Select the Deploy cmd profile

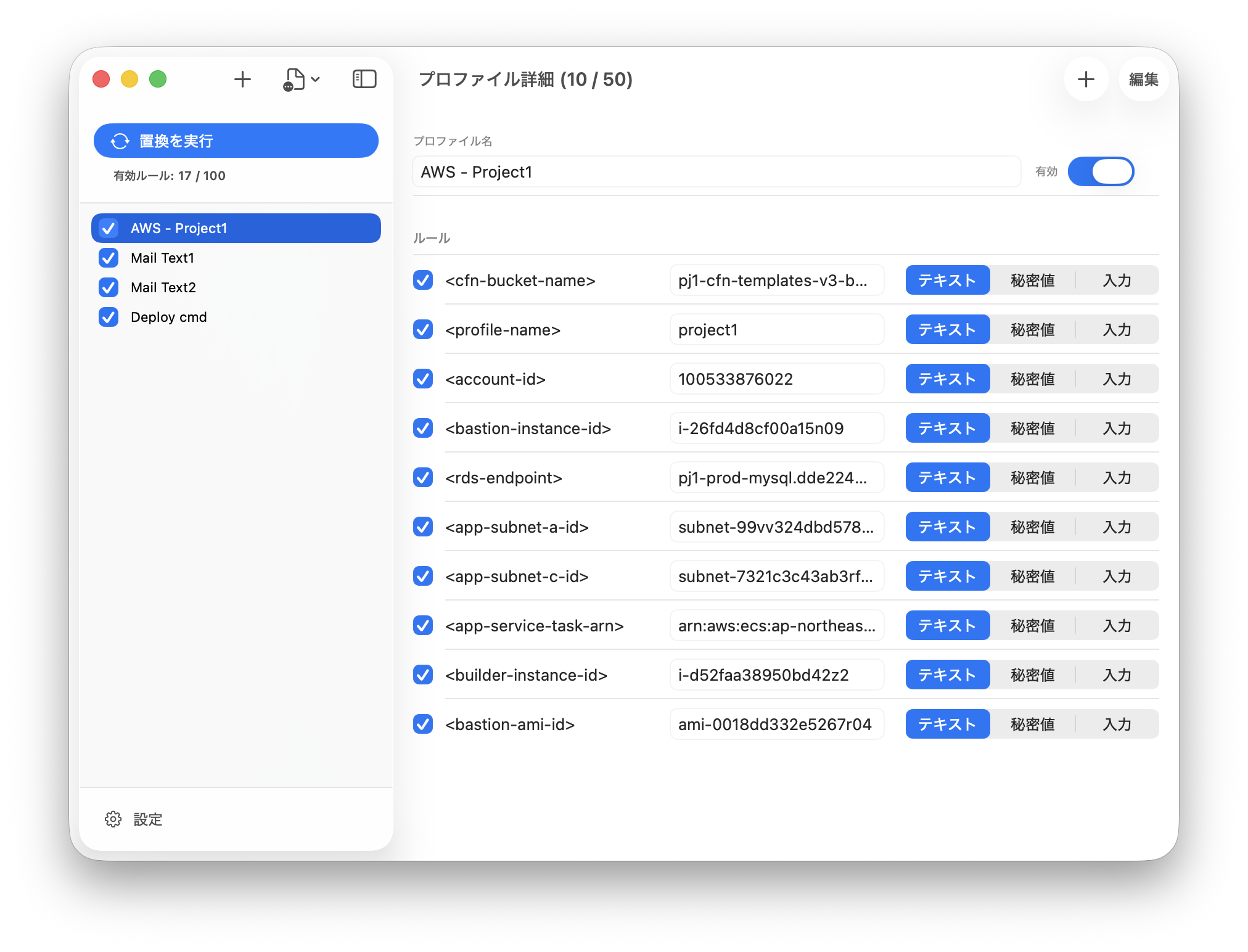(236, 317)
